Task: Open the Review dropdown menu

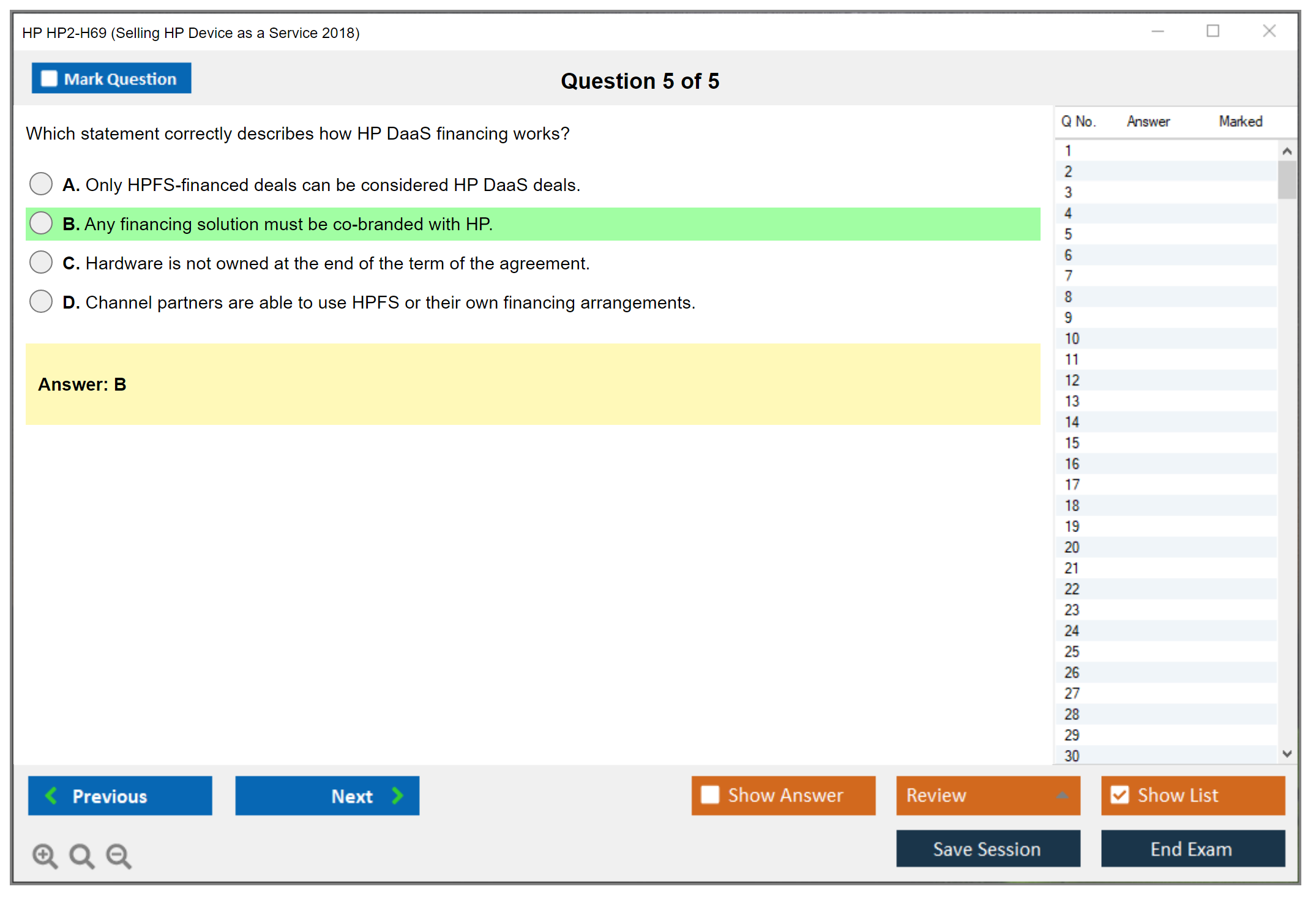Action: tap(987, 795)
